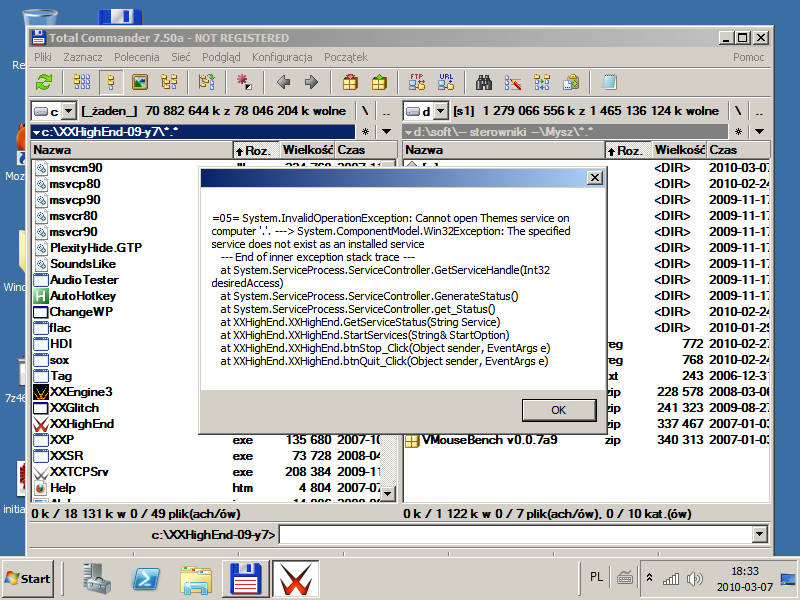Open file search with binoculars icon

click(484, 82)
